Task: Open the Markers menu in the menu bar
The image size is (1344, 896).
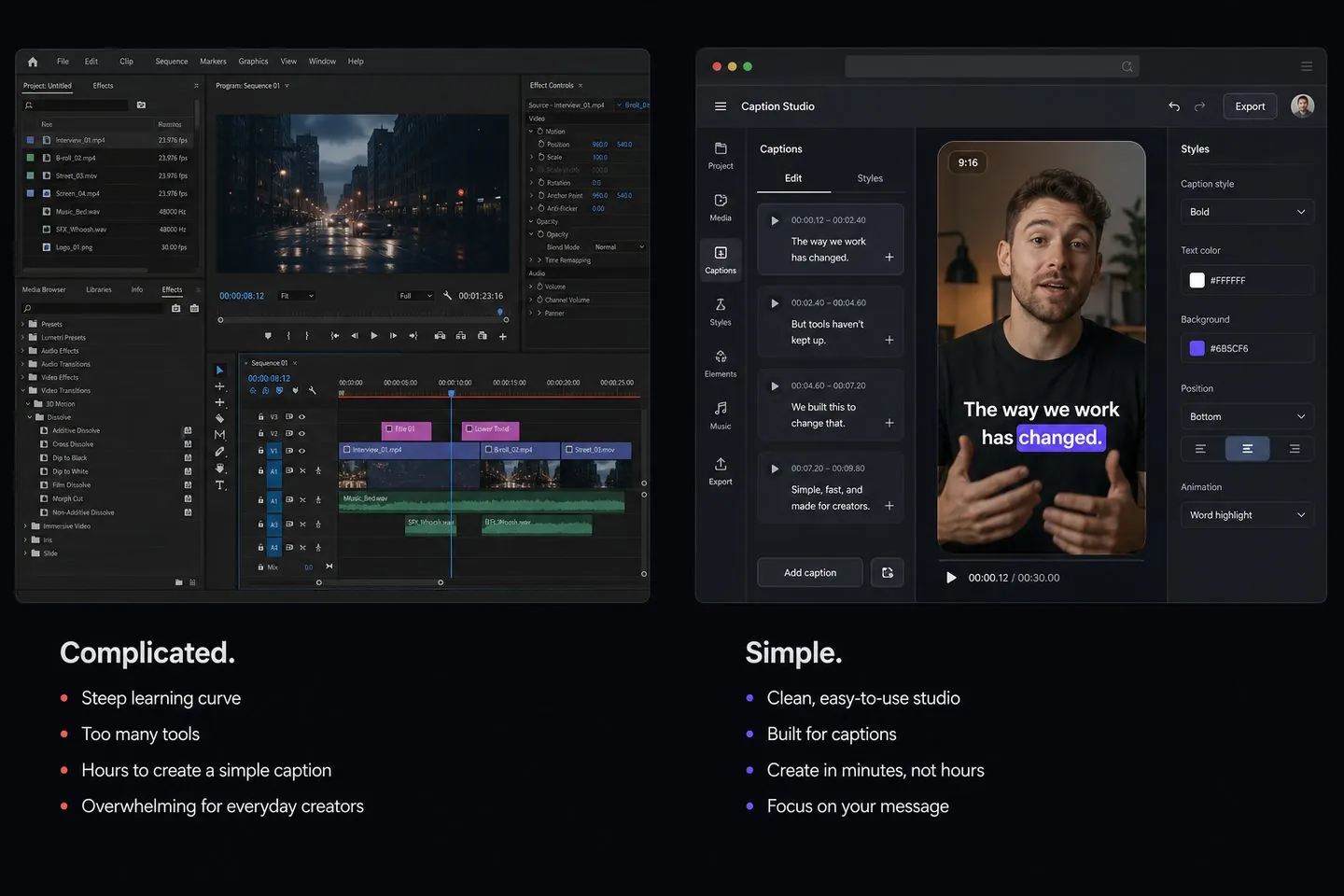Action: click(x=213, y=62)
